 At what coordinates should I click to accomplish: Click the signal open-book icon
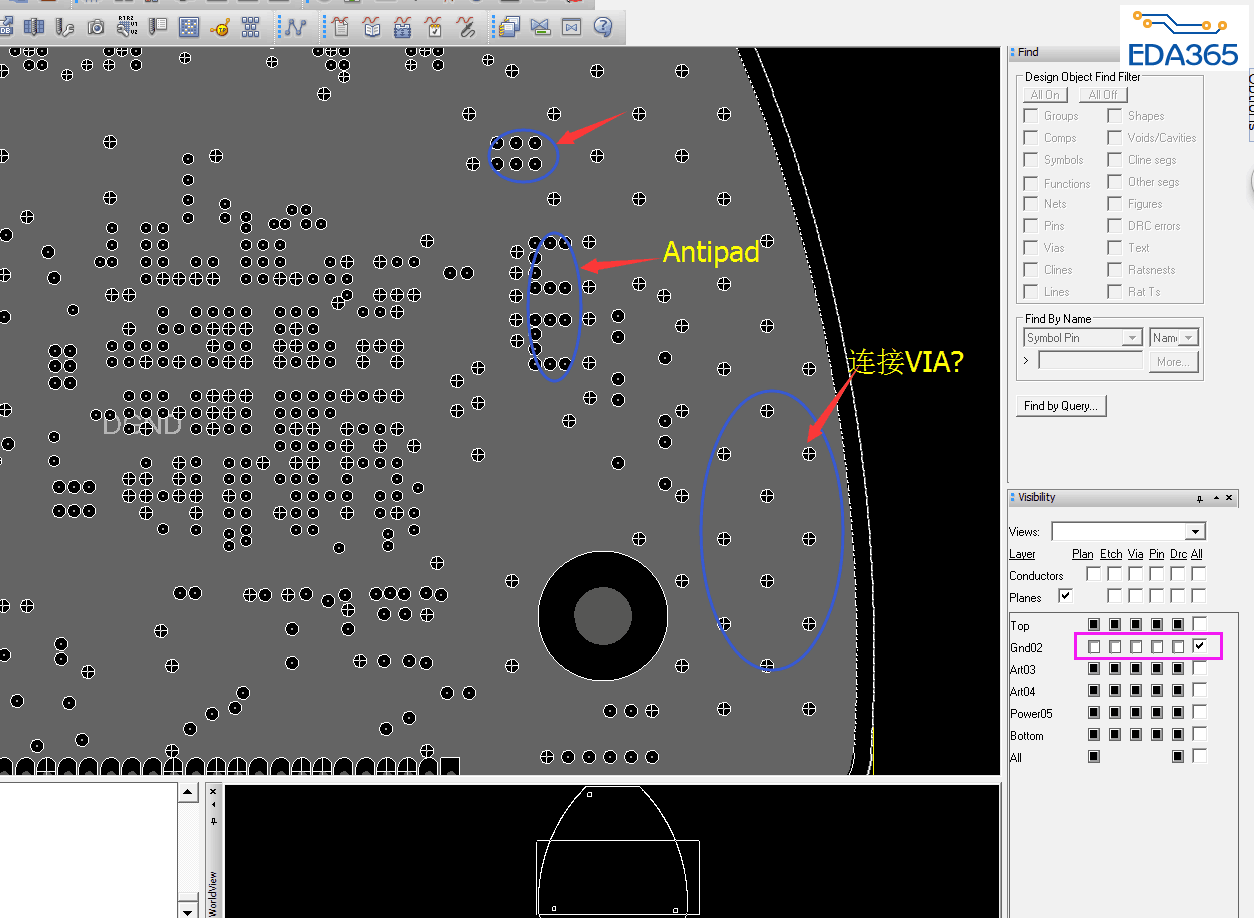point(372,28)
